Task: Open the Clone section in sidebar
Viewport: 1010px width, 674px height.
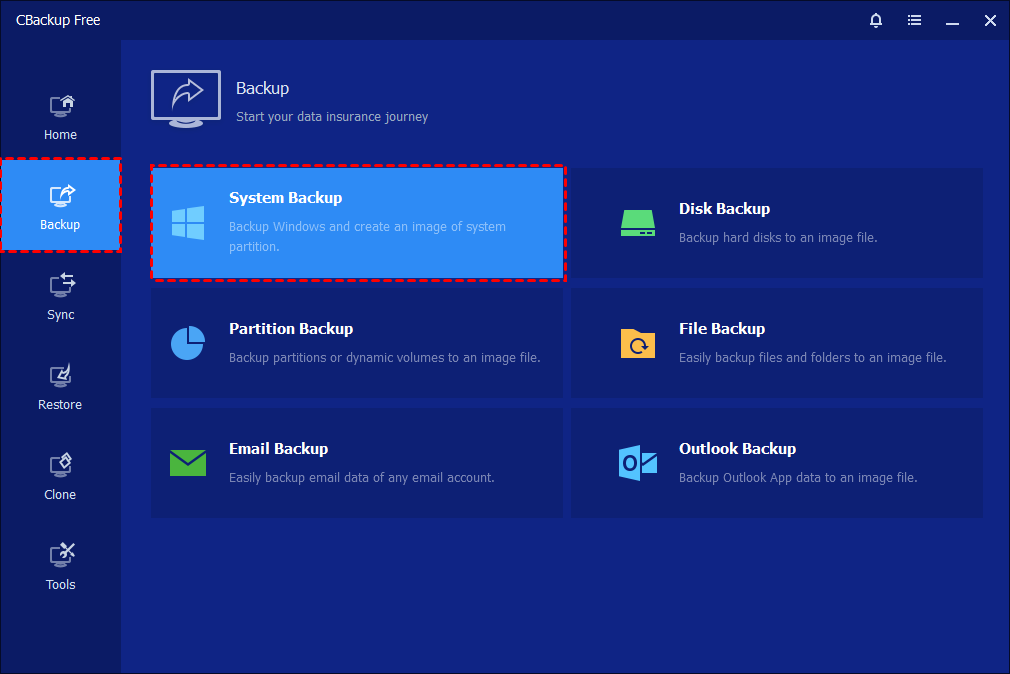Action: [x=60, y=477]
